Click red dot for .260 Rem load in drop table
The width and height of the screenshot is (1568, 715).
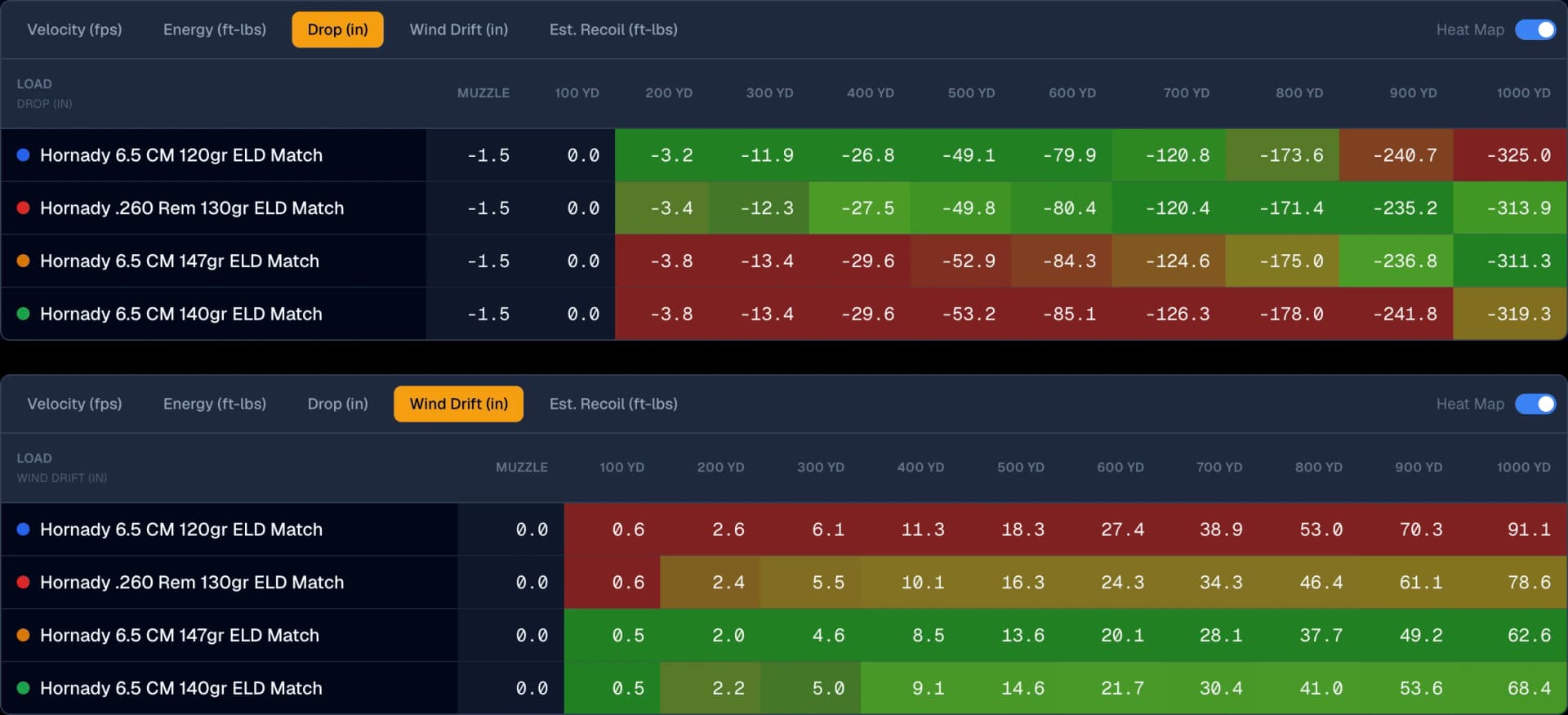[x=24, y=208]
